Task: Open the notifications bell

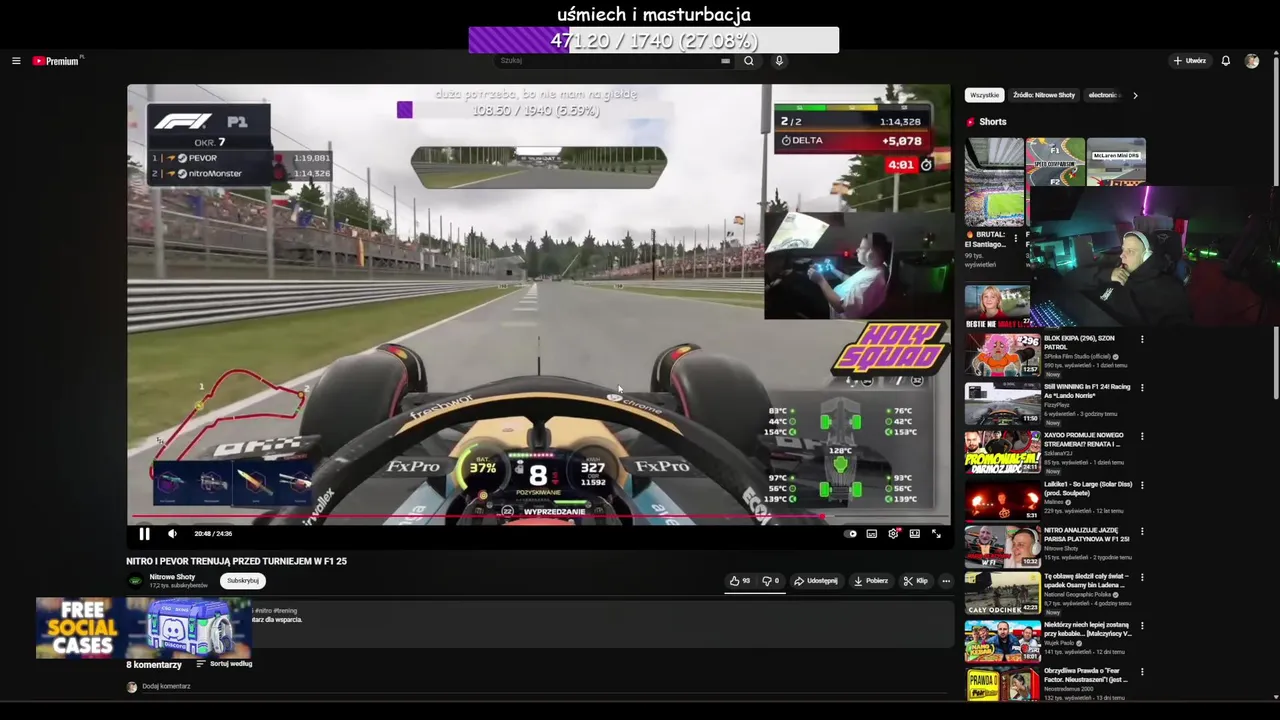Action: tap(1225, 61)
